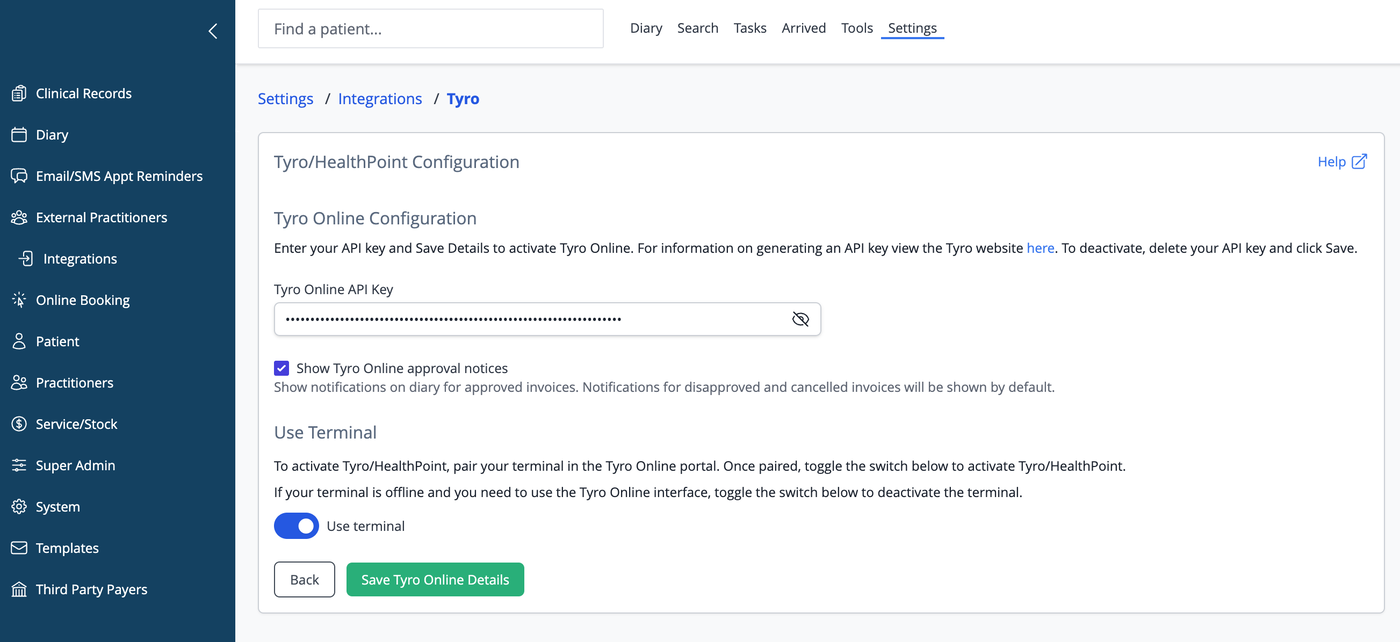Open the Arrived tab
The height and width of the screenshot is (642, 1400).
click(x=804, y=28)
